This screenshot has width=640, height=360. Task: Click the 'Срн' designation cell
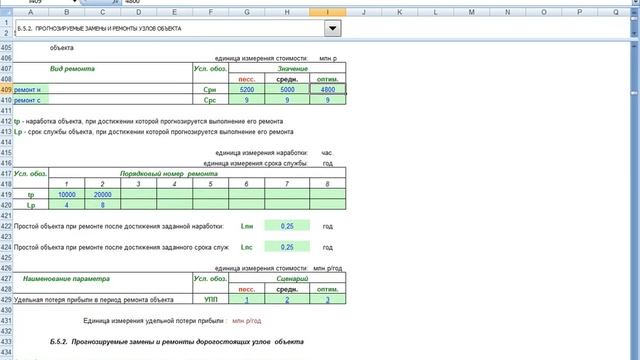coord(210,89)
